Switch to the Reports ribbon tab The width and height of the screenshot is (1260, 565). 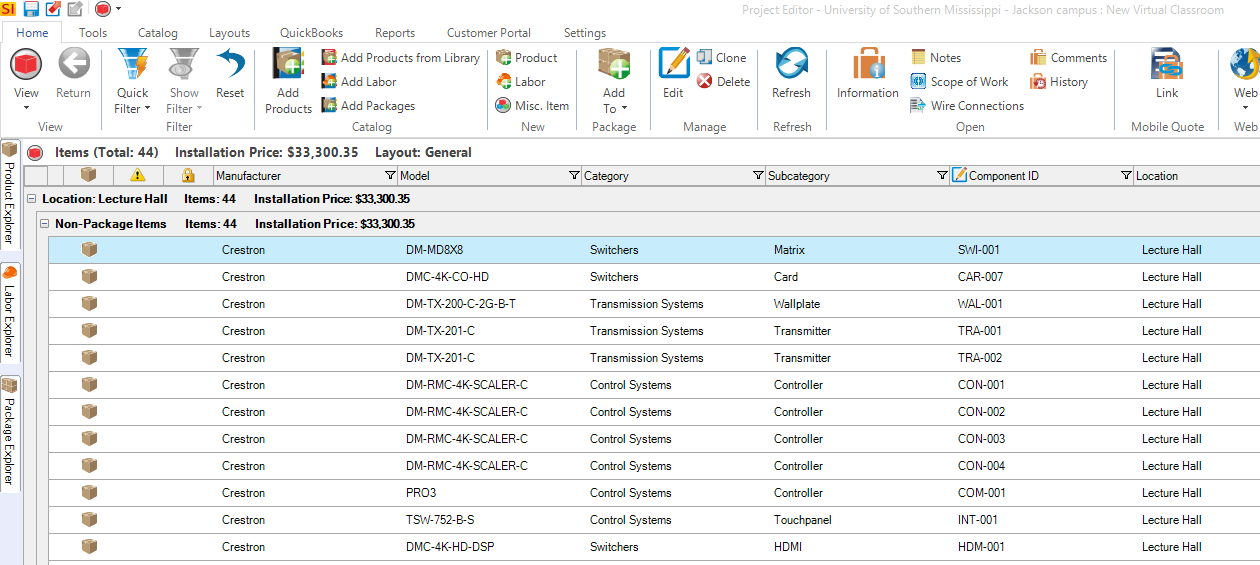395,33
